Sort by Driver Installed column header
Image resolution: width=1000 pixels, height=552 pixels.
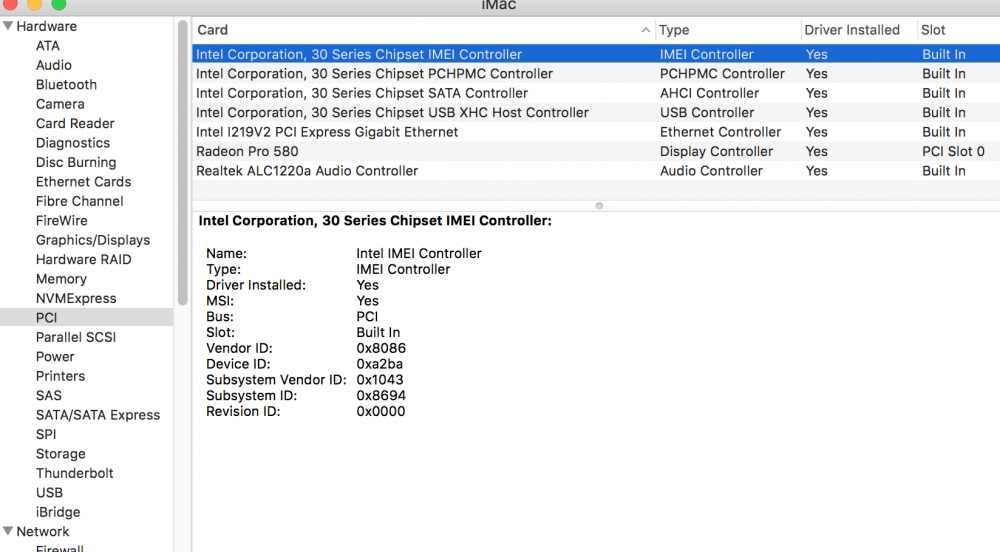852,30
